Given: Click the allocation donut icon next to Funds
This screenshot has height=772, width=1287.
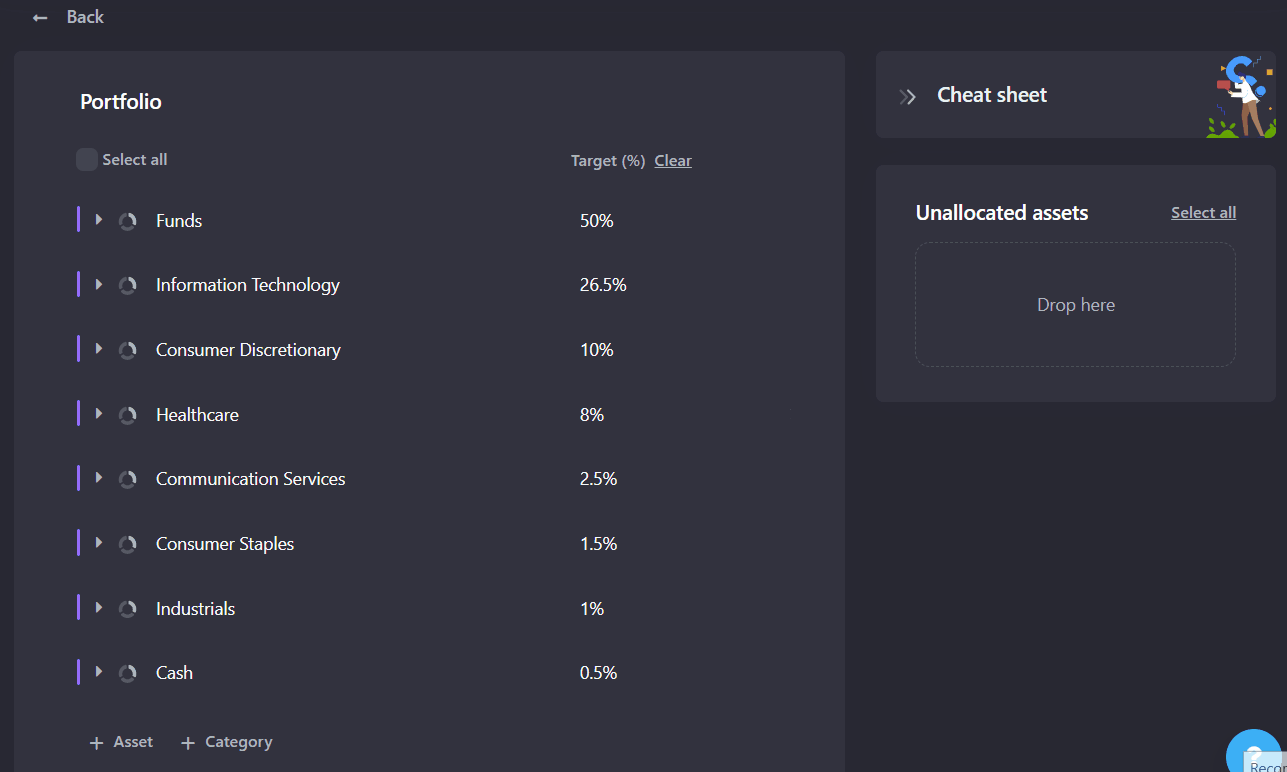Looking at the screenshot, I should [x=127, y=220].
